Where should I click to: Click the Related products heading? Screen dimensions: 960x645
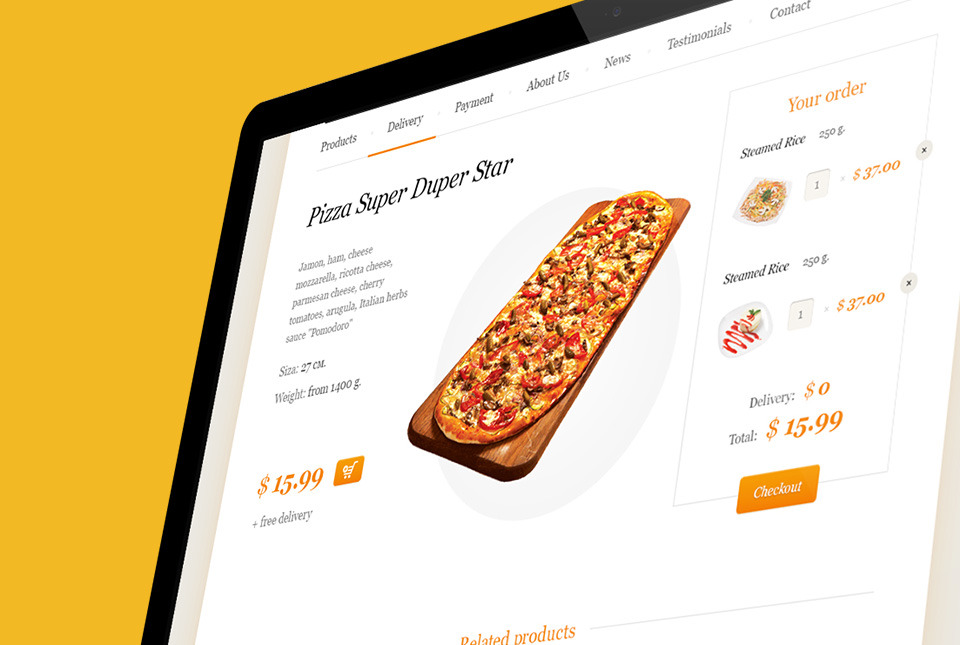pos(518,635)
